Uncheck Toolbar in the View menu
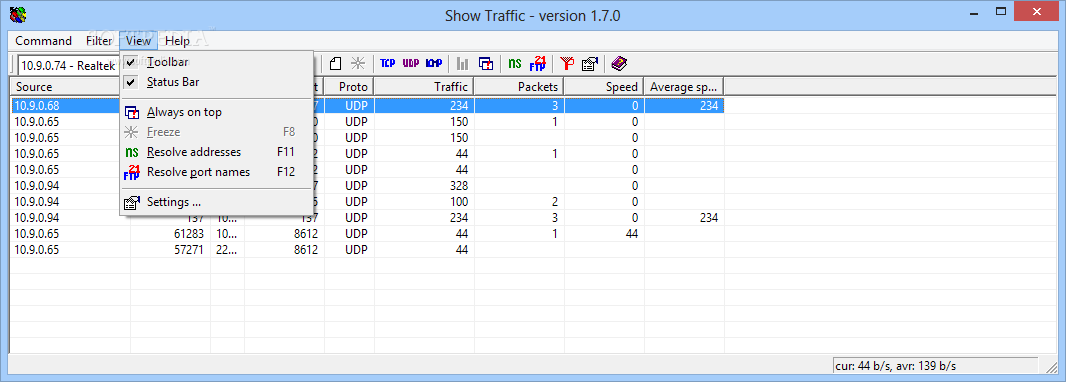 (216, 62)
